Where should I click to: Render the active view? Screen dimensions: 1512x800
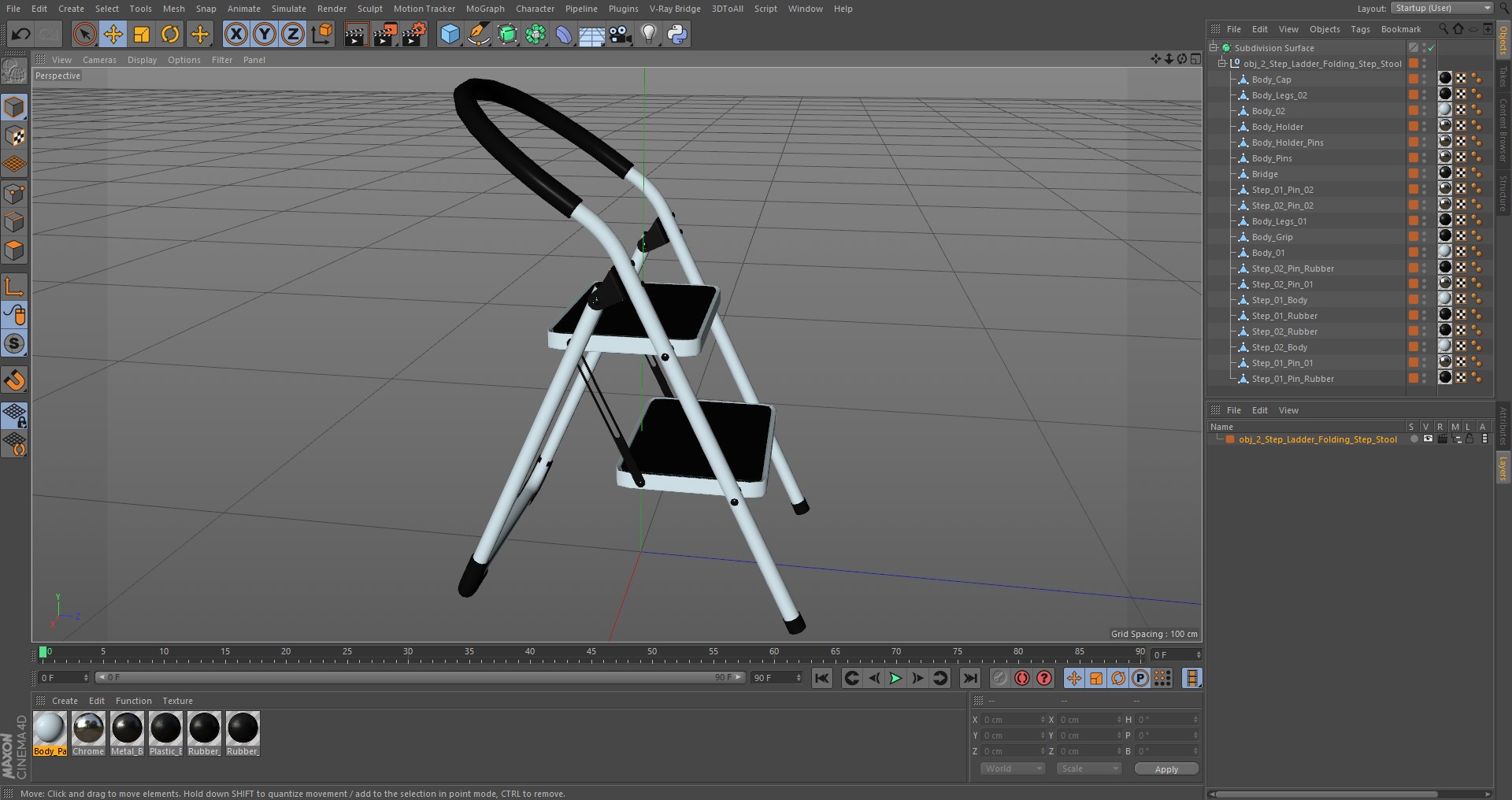point(355,34)
